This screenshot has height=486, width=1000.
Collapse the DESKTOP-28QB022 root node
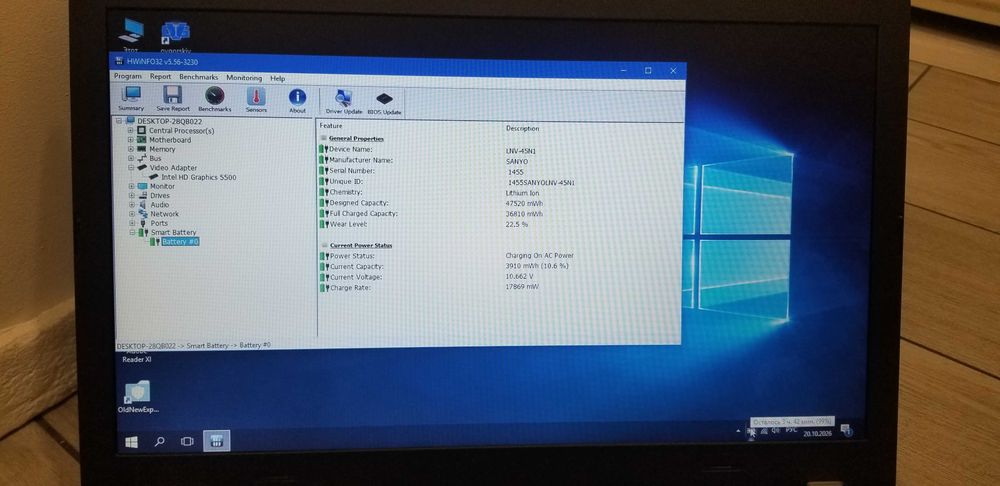pos(119,121)
